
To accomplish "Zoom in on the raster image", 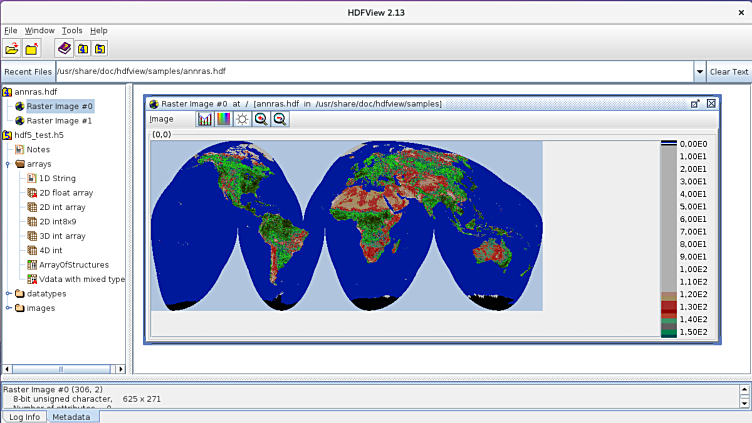I will click(x=261, y=119).
